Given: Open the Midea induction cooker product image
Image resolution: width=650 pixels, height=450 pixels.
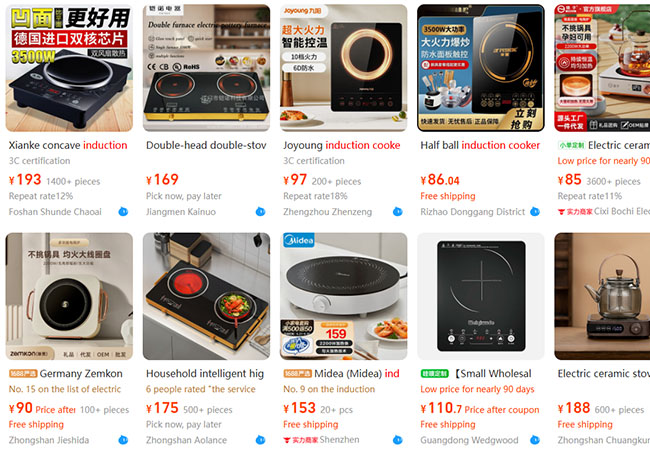Looking at the screenshot, I should point(344,296).
